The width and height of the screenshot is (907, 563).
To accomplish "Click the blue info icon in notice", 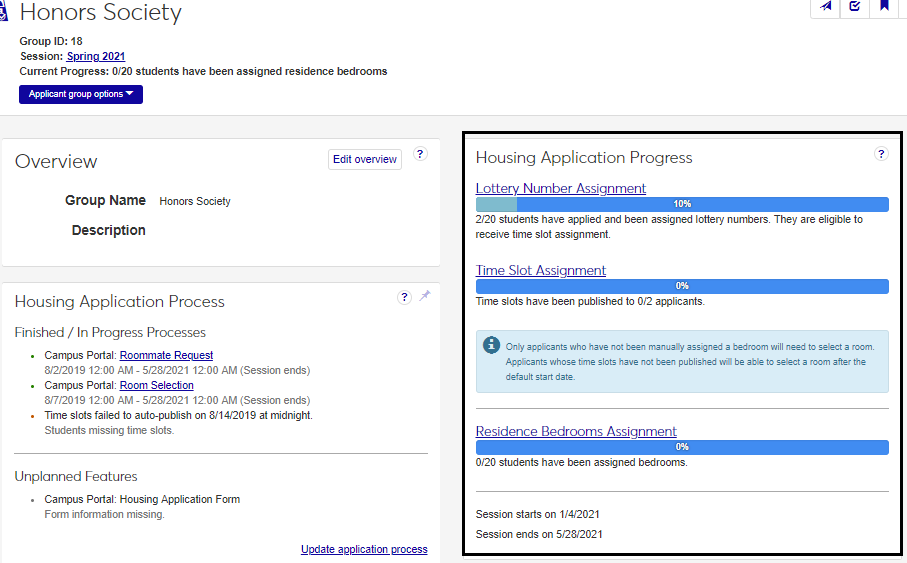I will click(x=491, y=345).
